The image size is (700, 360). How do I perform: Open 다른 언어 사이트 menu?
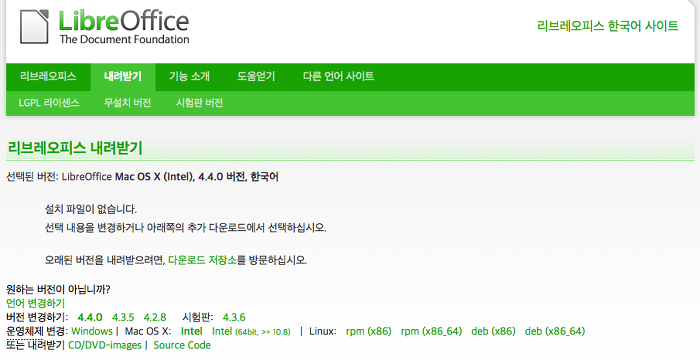tap(338, 76)
